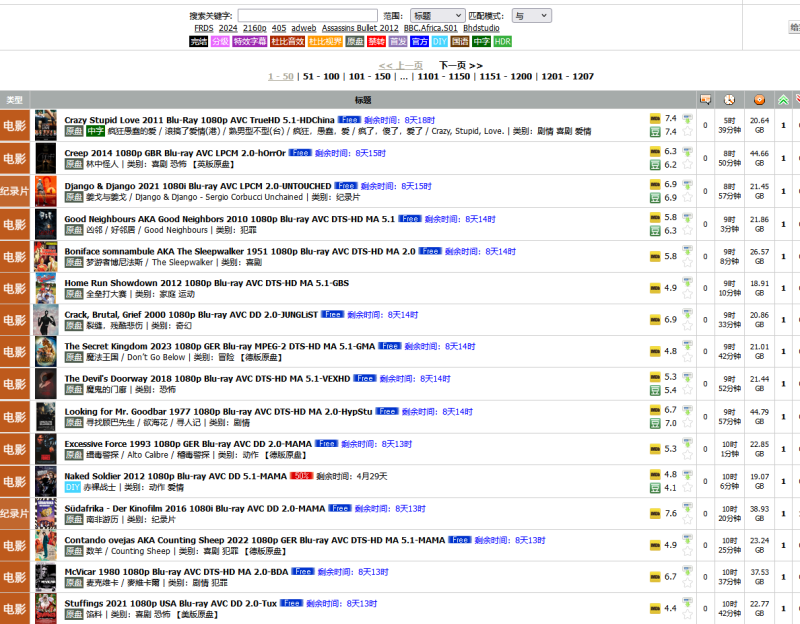Favorite Good Neighbours with star
Screen dimensions: 800x624
pyautogui.click(x=688, y=230)
